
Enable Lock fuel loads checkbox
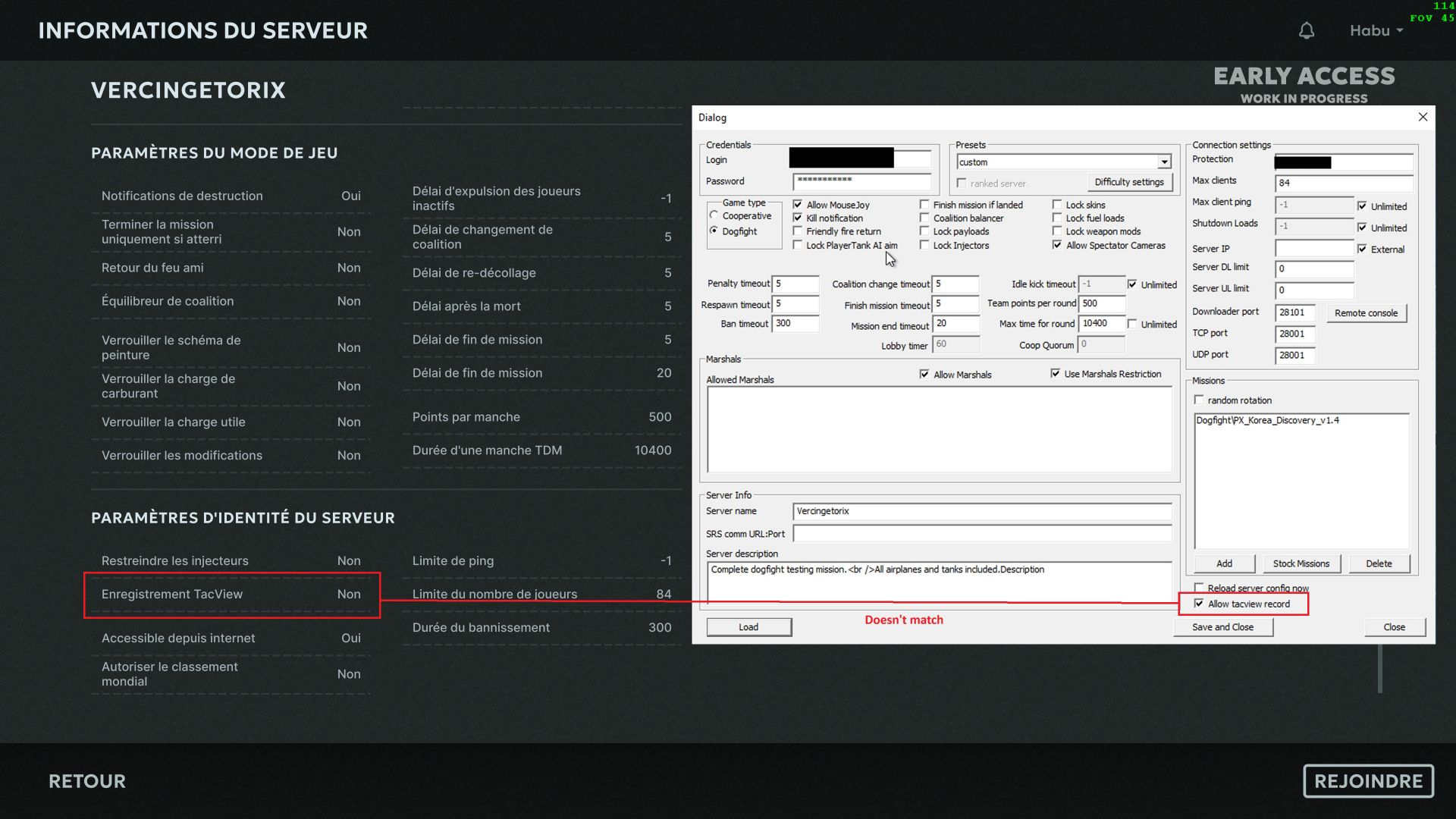point(1057,218)
